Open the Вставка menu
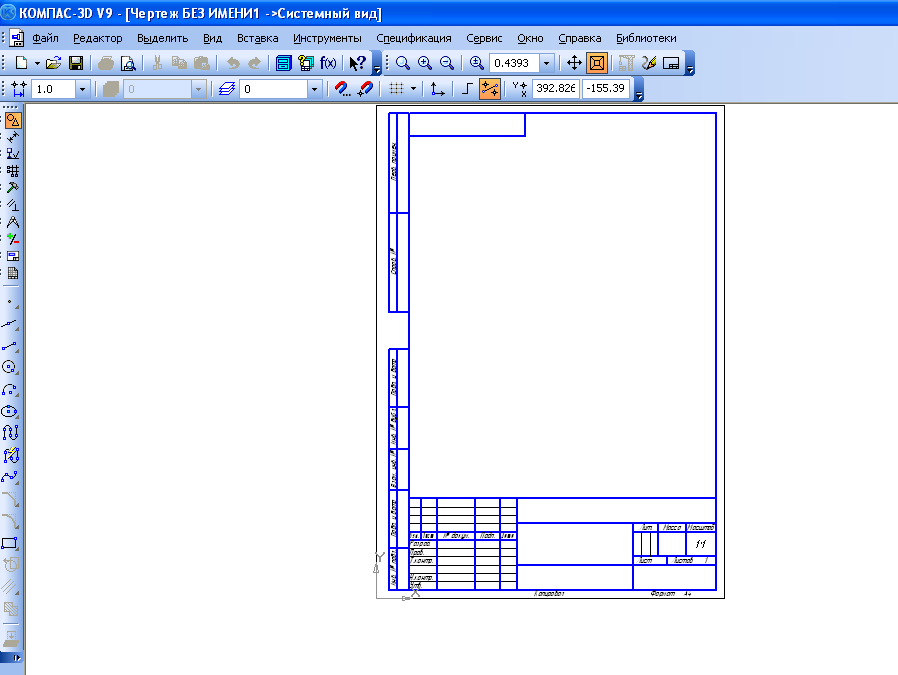Viewport: 898px width, 675px height. click(x=258, y=38)
